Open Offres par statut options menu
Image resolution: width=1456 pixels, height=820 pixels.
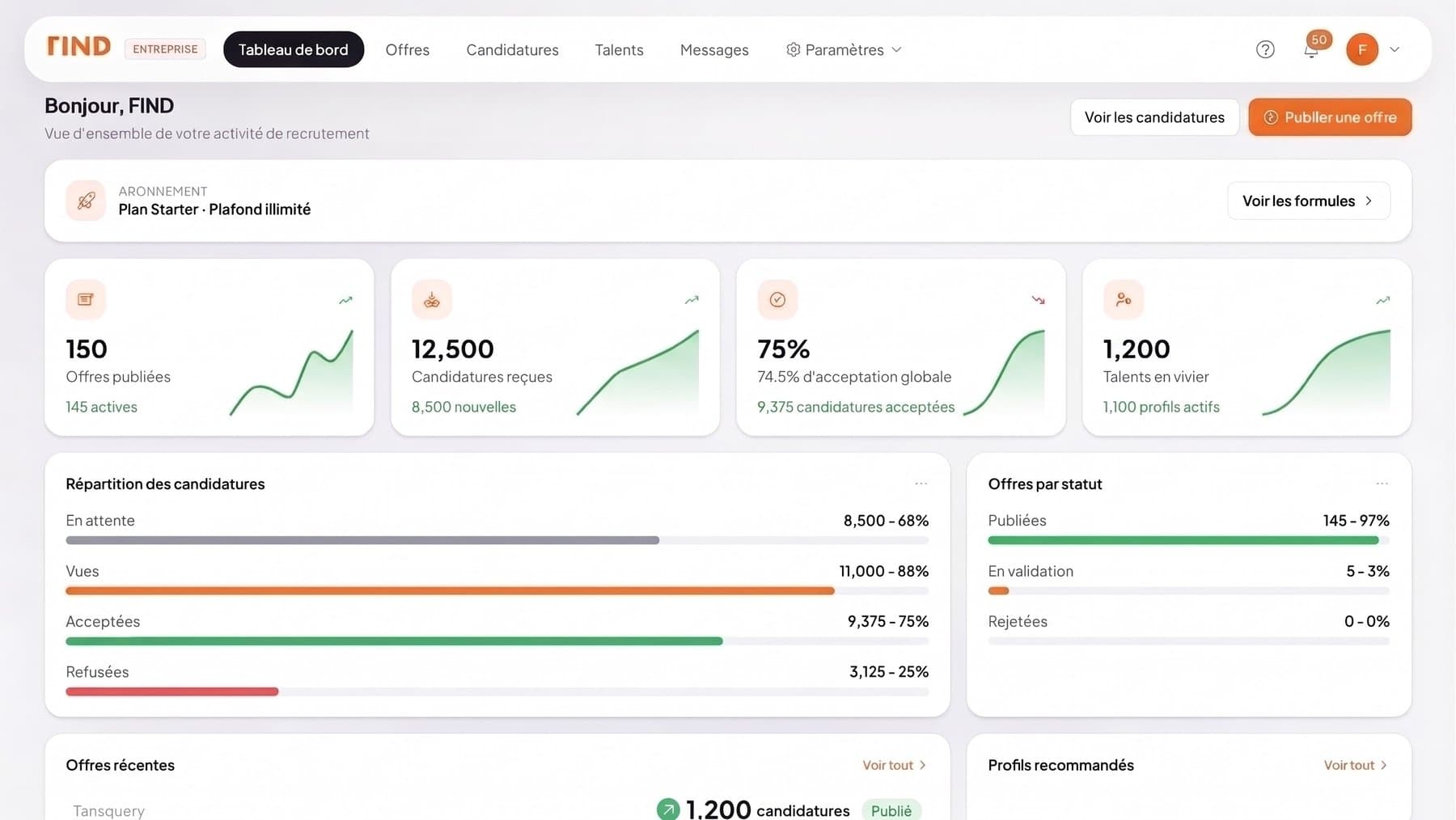coord(1382,484)
